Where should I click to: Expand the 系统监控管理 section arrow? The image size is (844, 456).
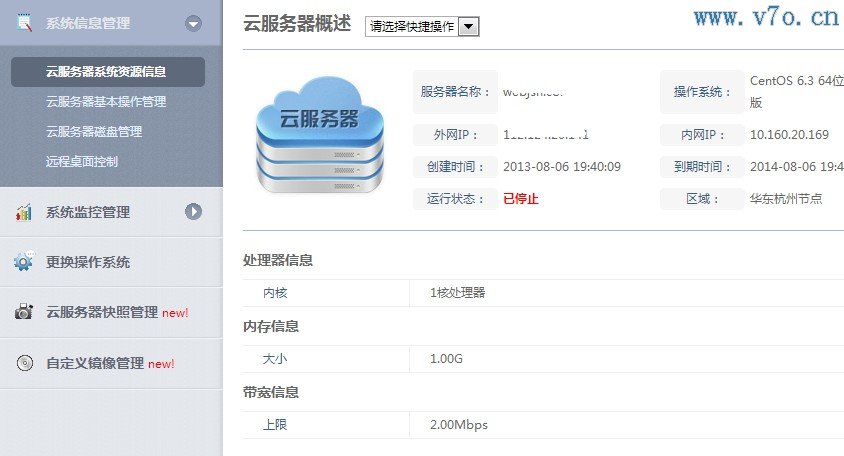tap(194, 212)
